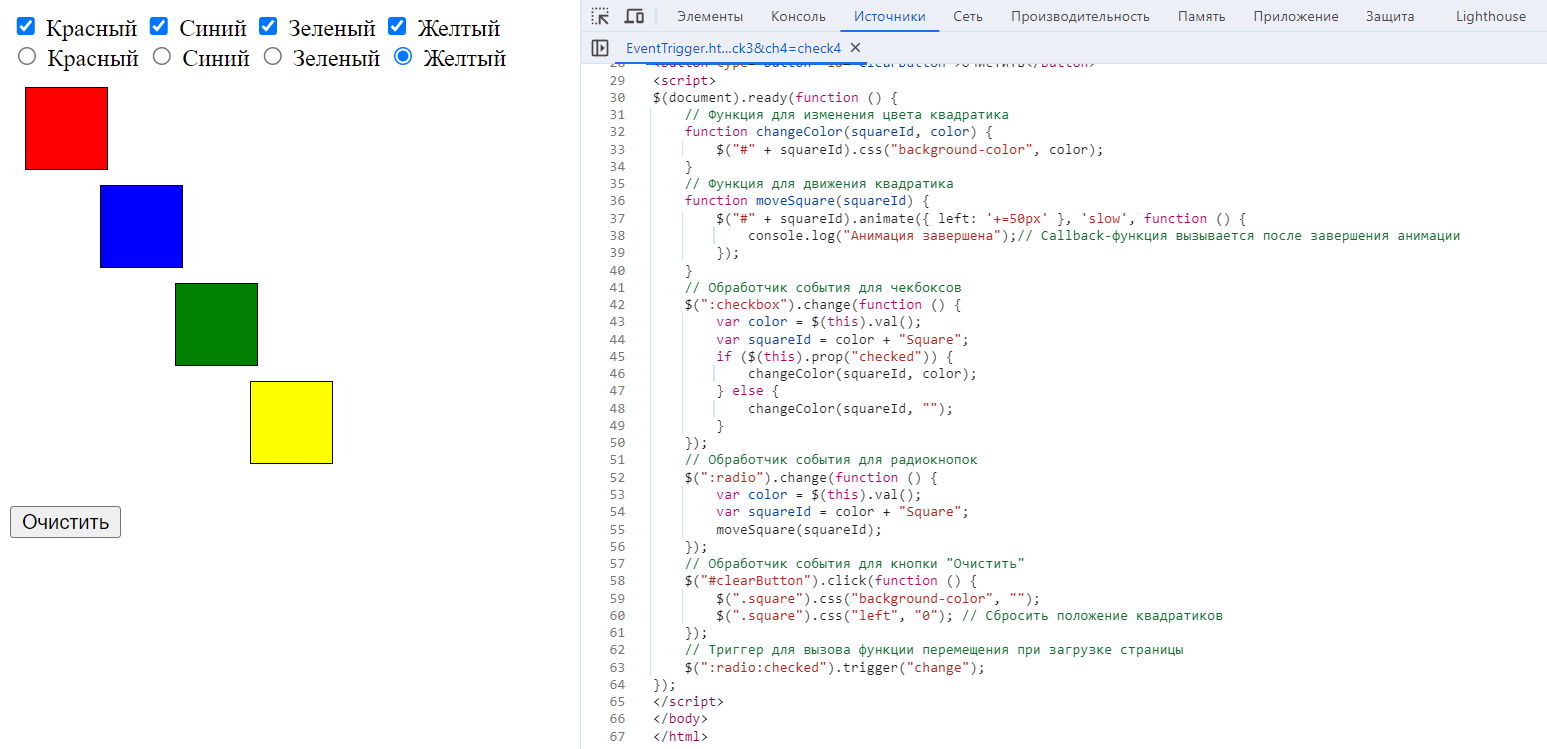Image resolution: width=1547 pixels, height=749 pixels.
Task: Uncheck the Желтый checkbox
Action: (x=397, y=27)
